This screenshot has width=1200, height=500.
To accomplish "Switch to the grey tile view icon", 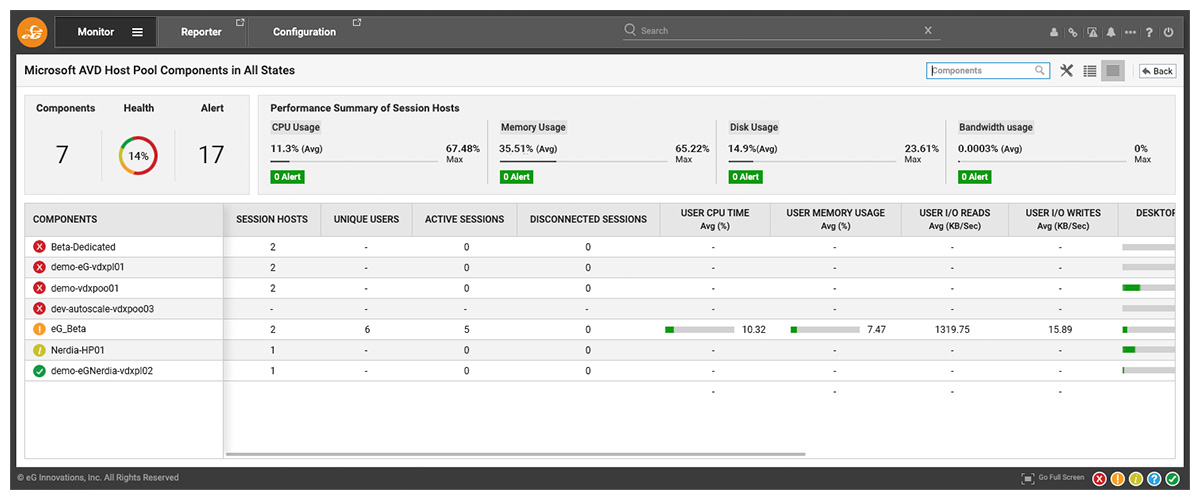I will (x=1113, y=71).
